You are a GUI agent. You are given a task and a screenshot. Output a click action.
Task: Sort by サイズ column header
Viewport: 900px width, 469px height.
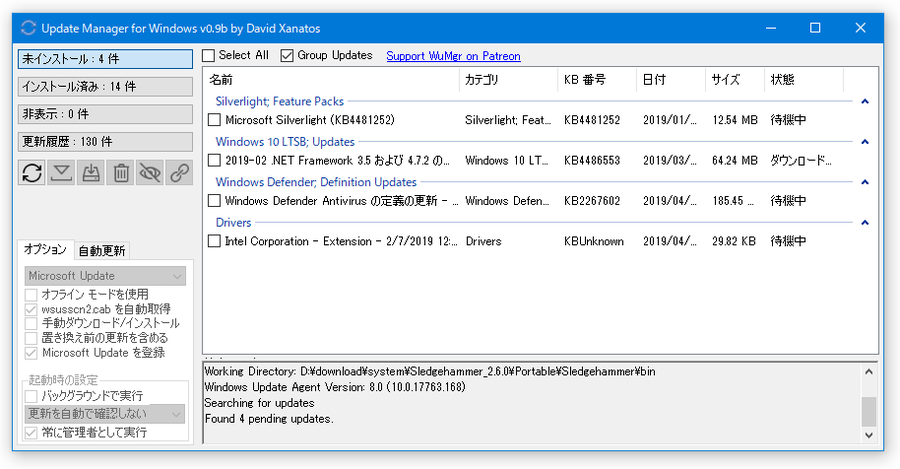point(735,80)
